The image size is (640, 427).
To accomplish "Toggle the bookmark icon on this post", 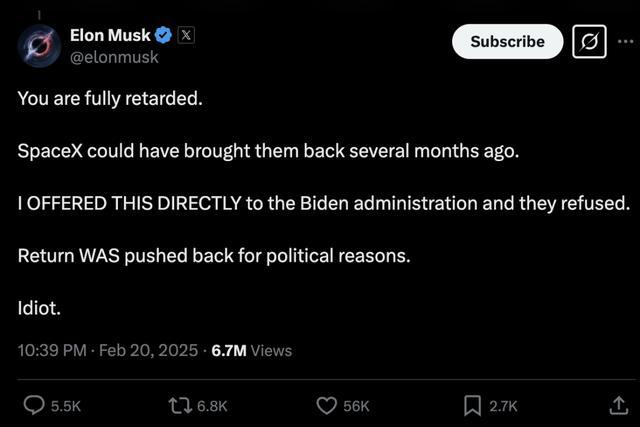I will pyautogui.click(x=472, y=406).
